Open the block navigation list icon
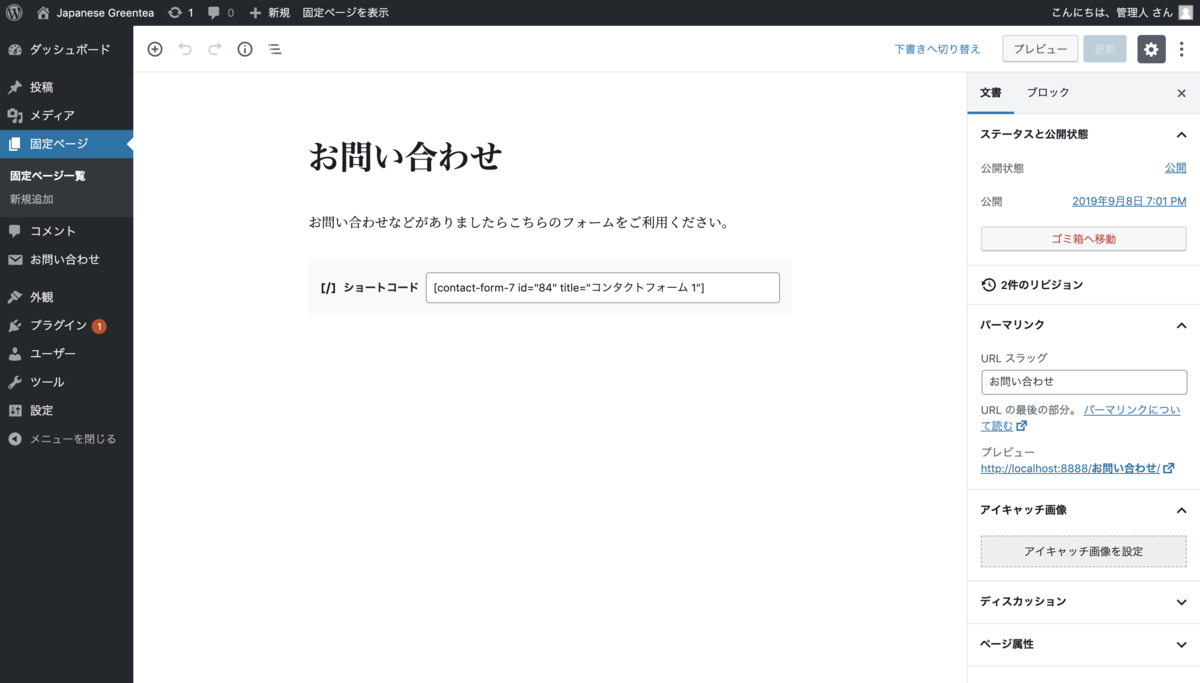Viewport: 1200px width, 683px height. 274,48
